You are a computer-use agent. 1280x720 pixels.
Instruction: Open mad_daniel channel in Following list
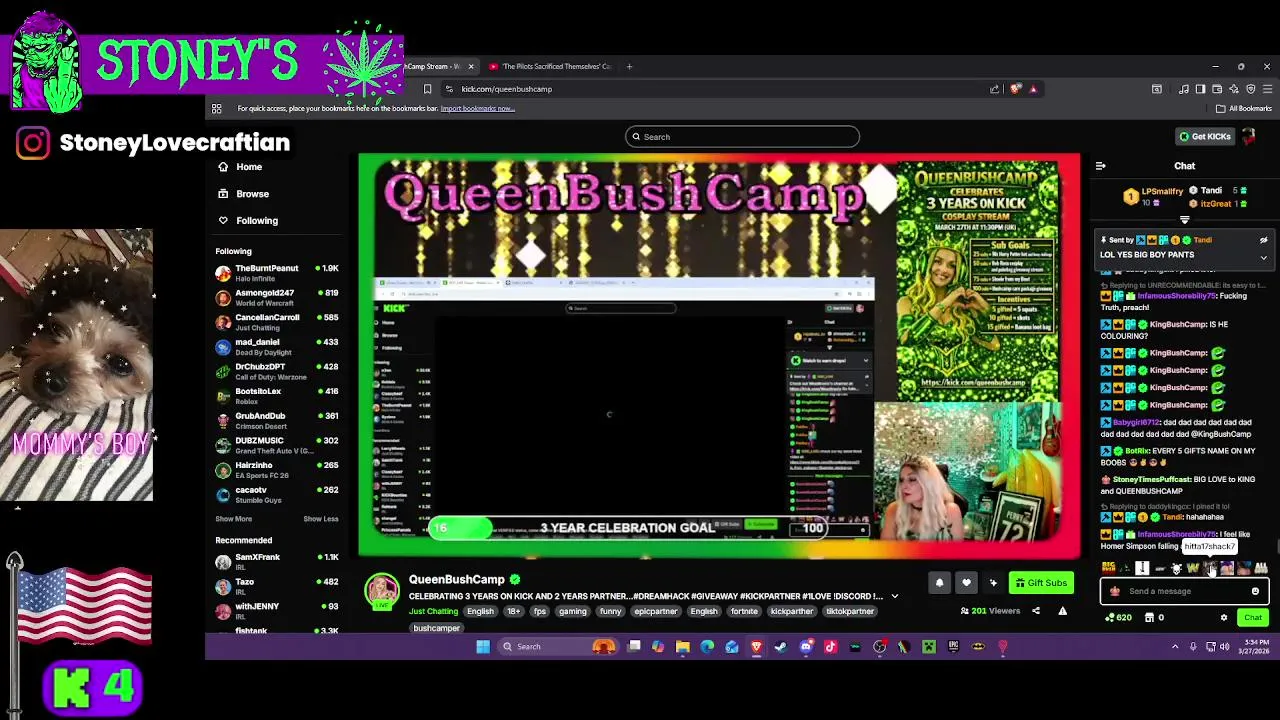[x=278, y=346]
